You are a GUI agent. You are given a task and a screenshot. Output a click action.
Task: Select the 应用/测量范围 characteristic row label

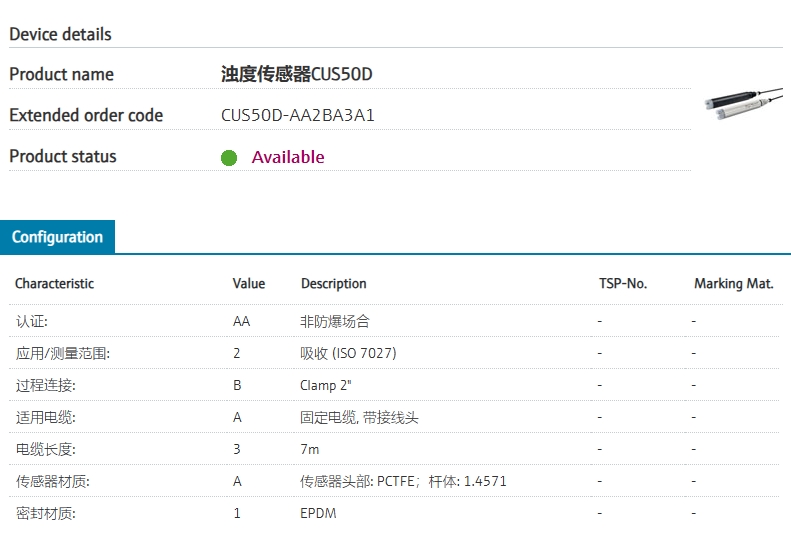coord(63,354)
